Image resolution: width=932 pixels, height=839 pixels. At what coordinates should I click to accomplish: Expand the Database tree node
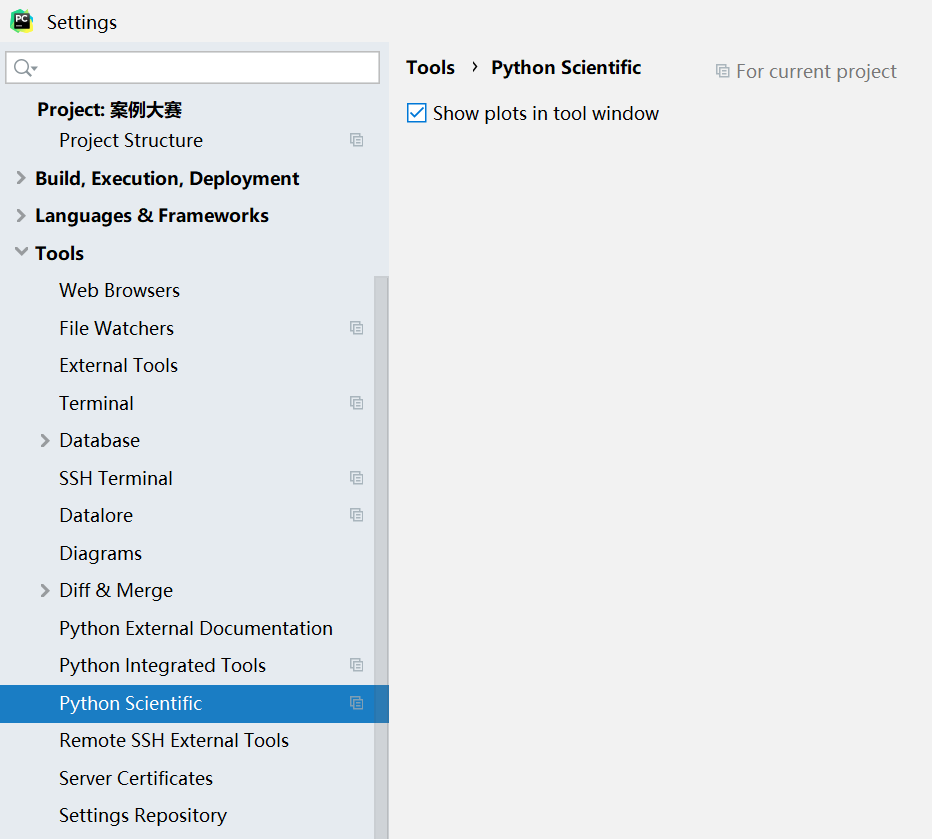point(45,440)
